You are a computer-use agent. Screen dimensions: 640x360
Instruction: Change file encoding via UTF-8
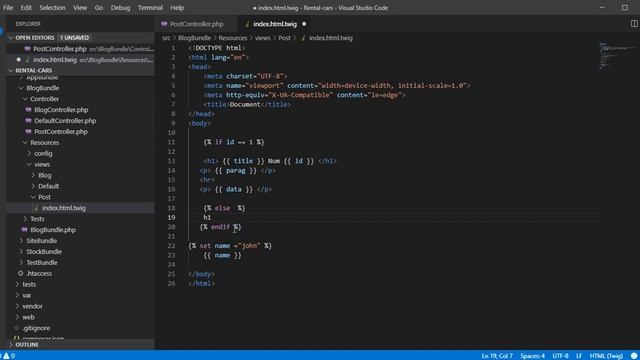(x=560, y=356)
